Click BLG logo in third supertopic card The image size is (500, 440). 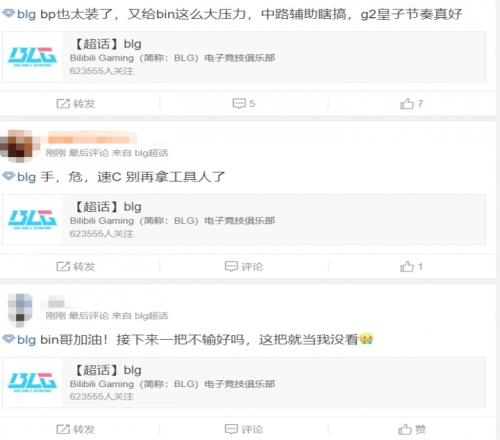pyautogui.click(x=32, y=382)
